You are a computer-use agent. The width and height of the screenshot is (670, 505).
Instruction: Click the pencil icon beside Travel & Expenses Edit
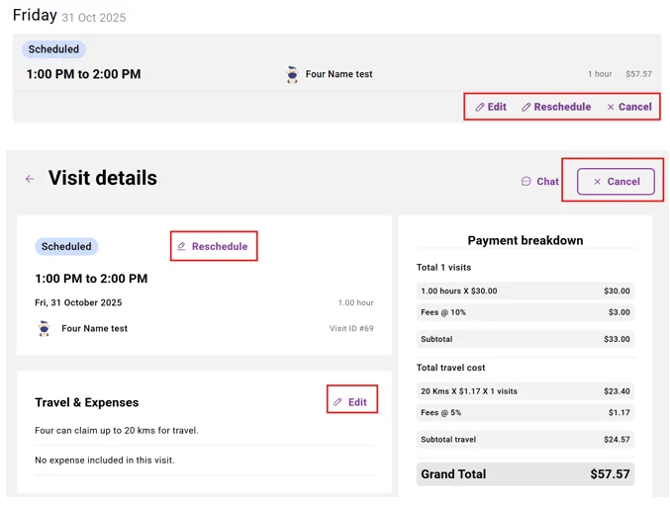tap(338, 402)
